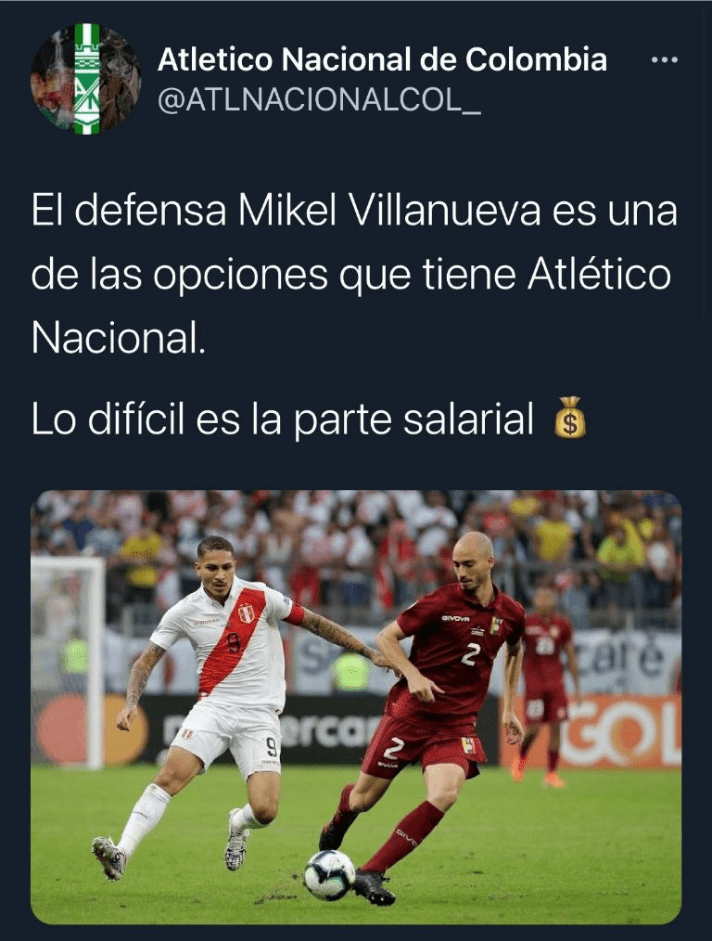Click the Mastercard logo in the photo
712x941 pixels.
click(x=90, y=730)
